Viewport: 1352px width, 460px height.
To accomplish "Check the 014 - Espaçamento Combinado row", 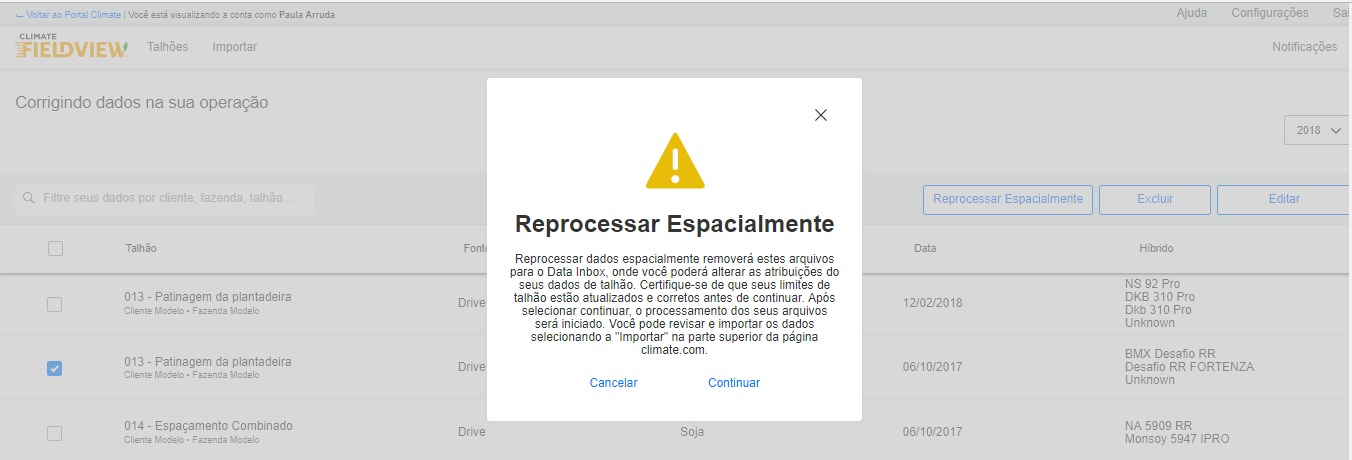I will 55,433.
